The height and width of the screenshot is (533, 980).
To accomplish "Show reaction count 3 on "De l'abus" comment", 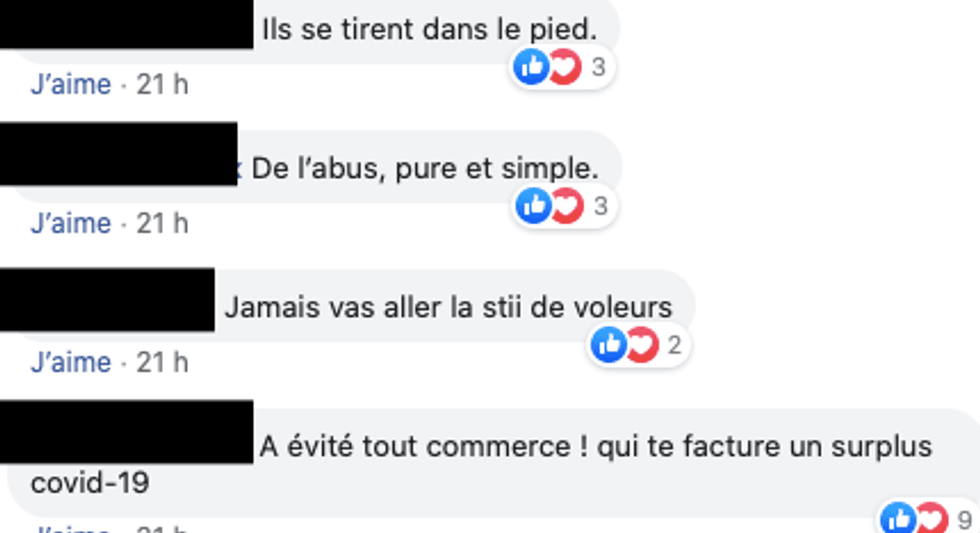I will click(x=600, y=206).
